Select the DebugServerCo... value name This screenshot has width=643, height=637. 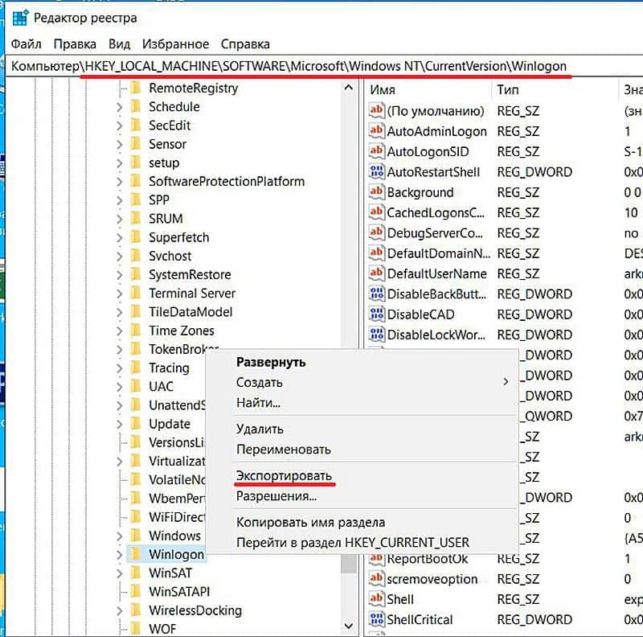click(435, 233)
